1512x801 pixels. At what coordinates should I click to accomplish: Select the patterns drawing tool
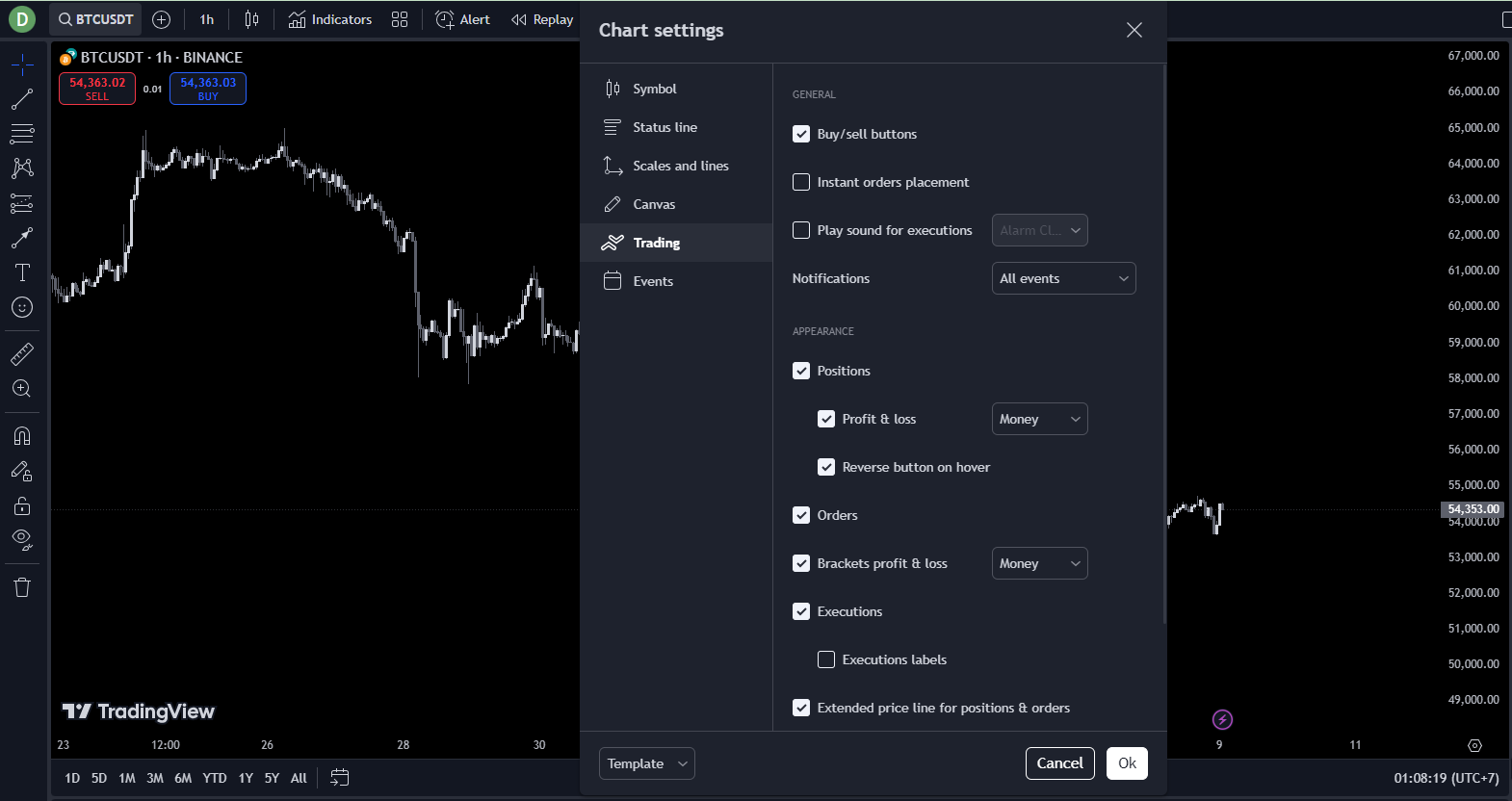(x=22, y=168)
